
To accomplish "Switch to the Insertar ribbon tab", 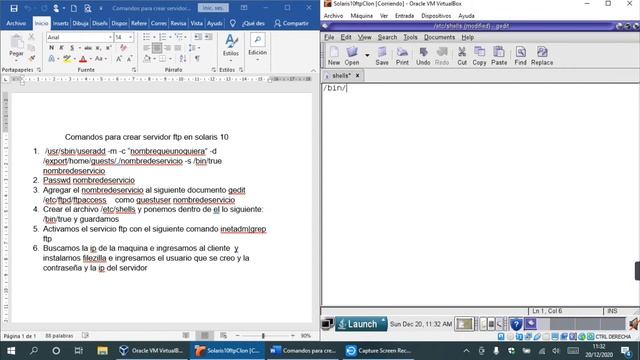I will click(60, 23).
